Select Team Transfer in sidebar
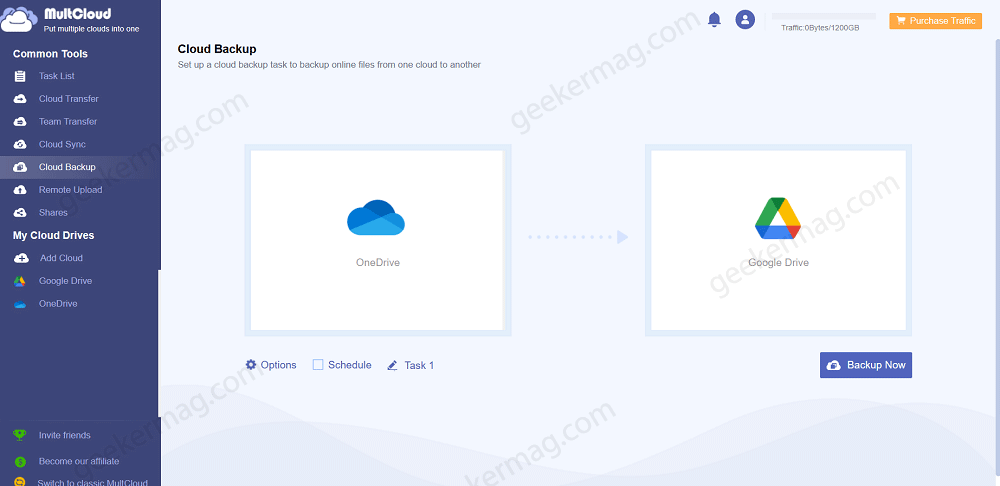 [68, 122]
